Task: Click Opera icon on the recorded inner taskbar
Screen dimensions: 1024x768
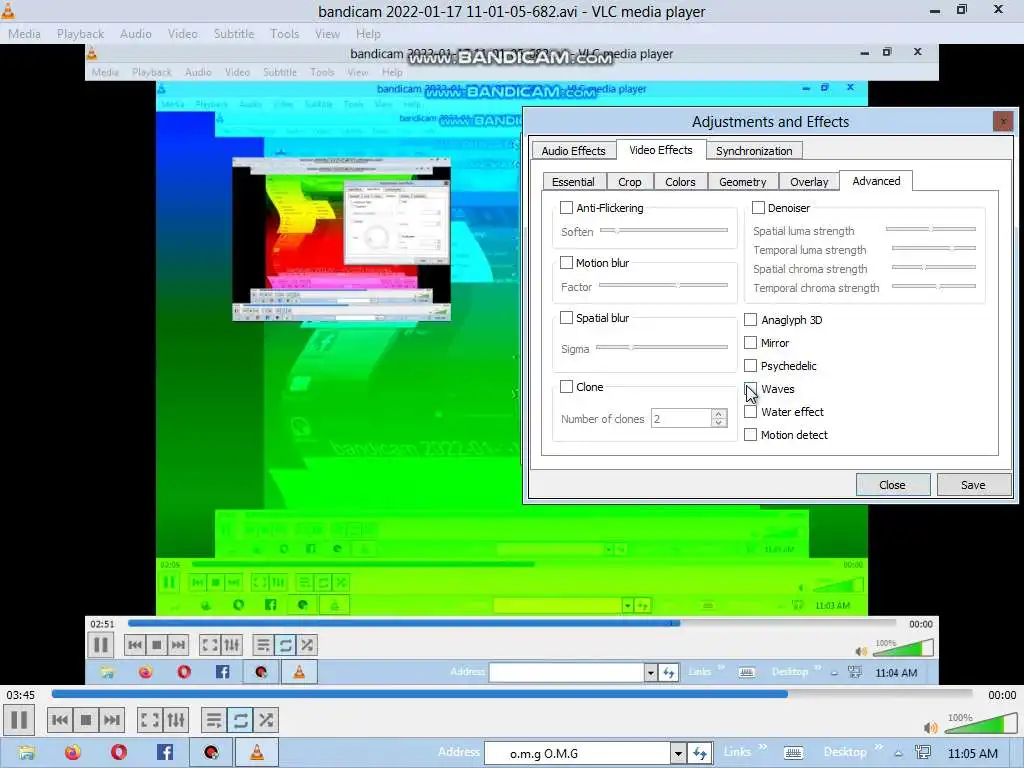Action: (x=184, y=672)
